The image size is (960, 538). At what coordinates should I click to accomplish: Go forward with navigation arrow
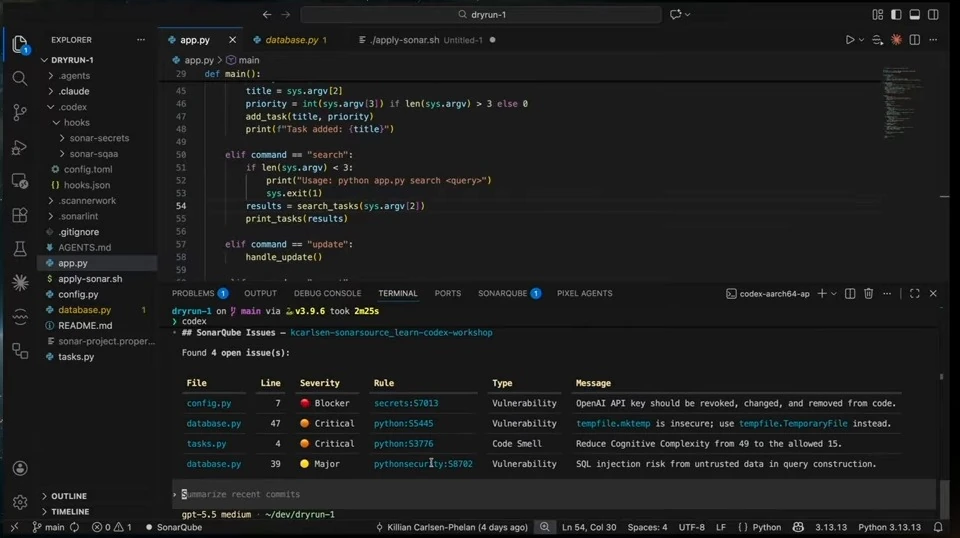(x=285, y=14)
